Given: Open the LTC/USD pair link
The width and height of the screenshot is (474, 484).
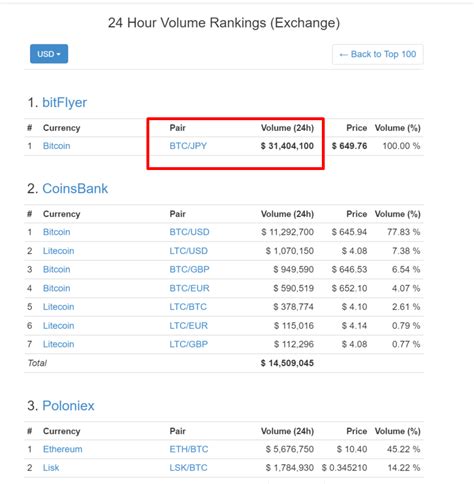Looking at the screenshot, I should 188,251.
